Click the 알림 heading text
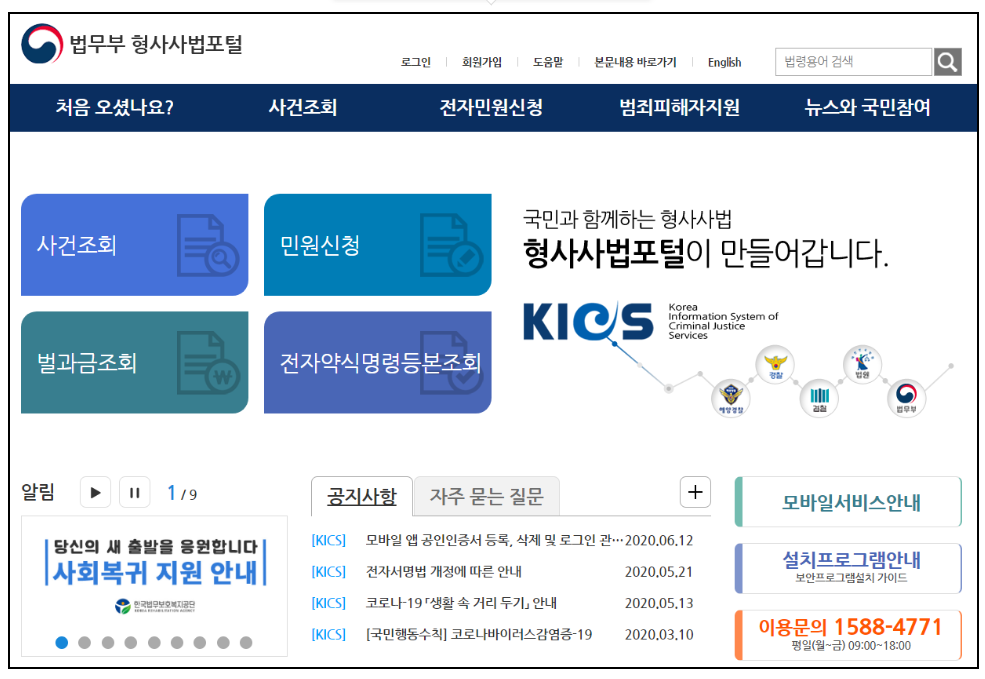This screenshot has width=985, height=679. [x=38, y=492]
